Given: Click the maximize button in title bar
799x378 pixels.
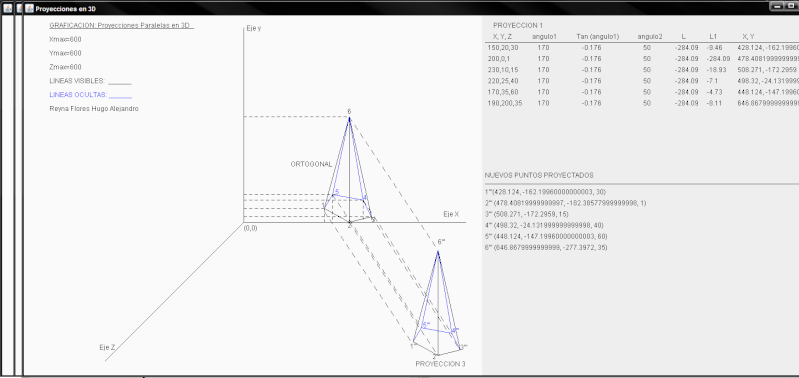Looking at the screenshot, I should coord(791,6).
